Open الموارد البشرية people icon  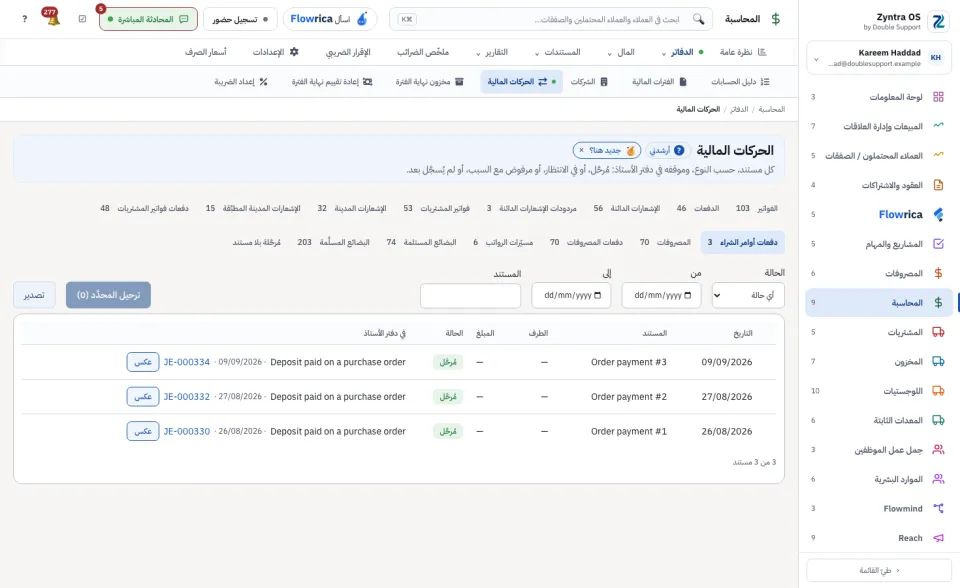coord(938,479)
